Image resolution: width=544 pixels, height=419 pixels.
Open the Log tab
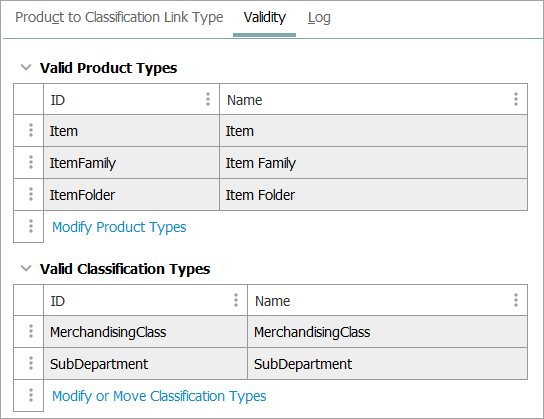(319, 17)
